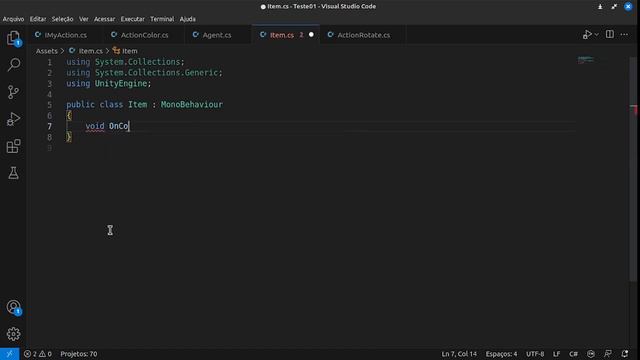Click Ln 7, Col 14 position indicator

click(459, 354)
